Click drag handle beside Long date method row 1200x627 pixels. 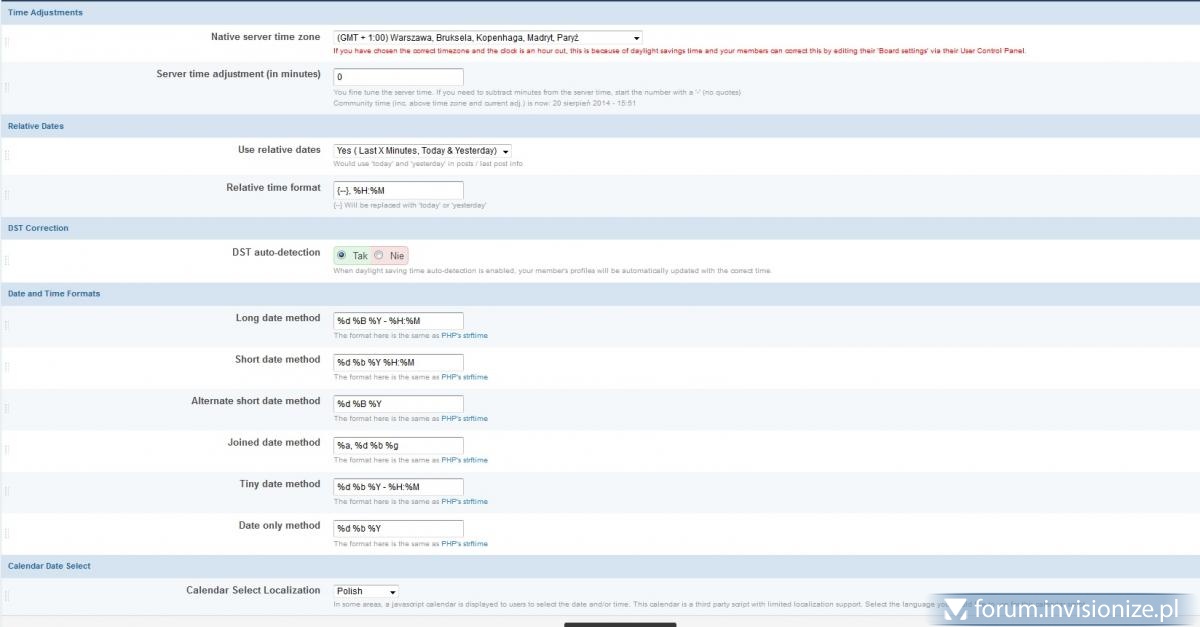coord(6,326)
